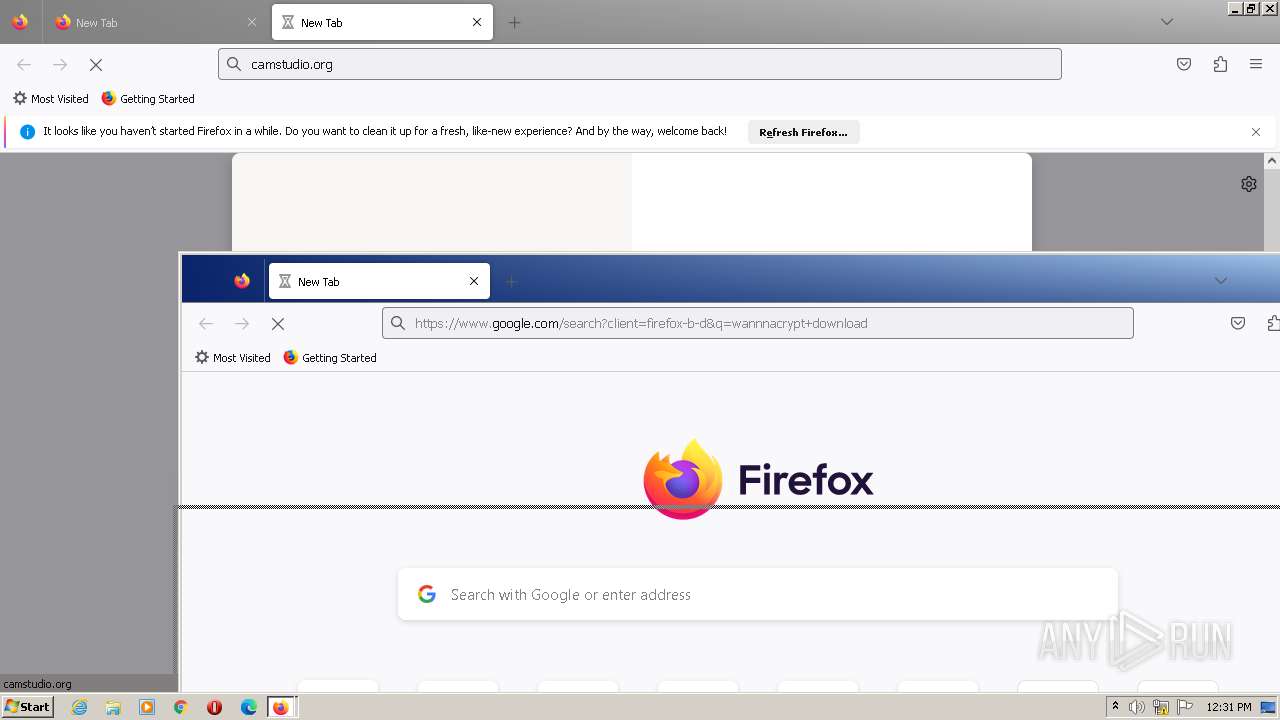Click search magnifier icon in front URL bar

398,323
